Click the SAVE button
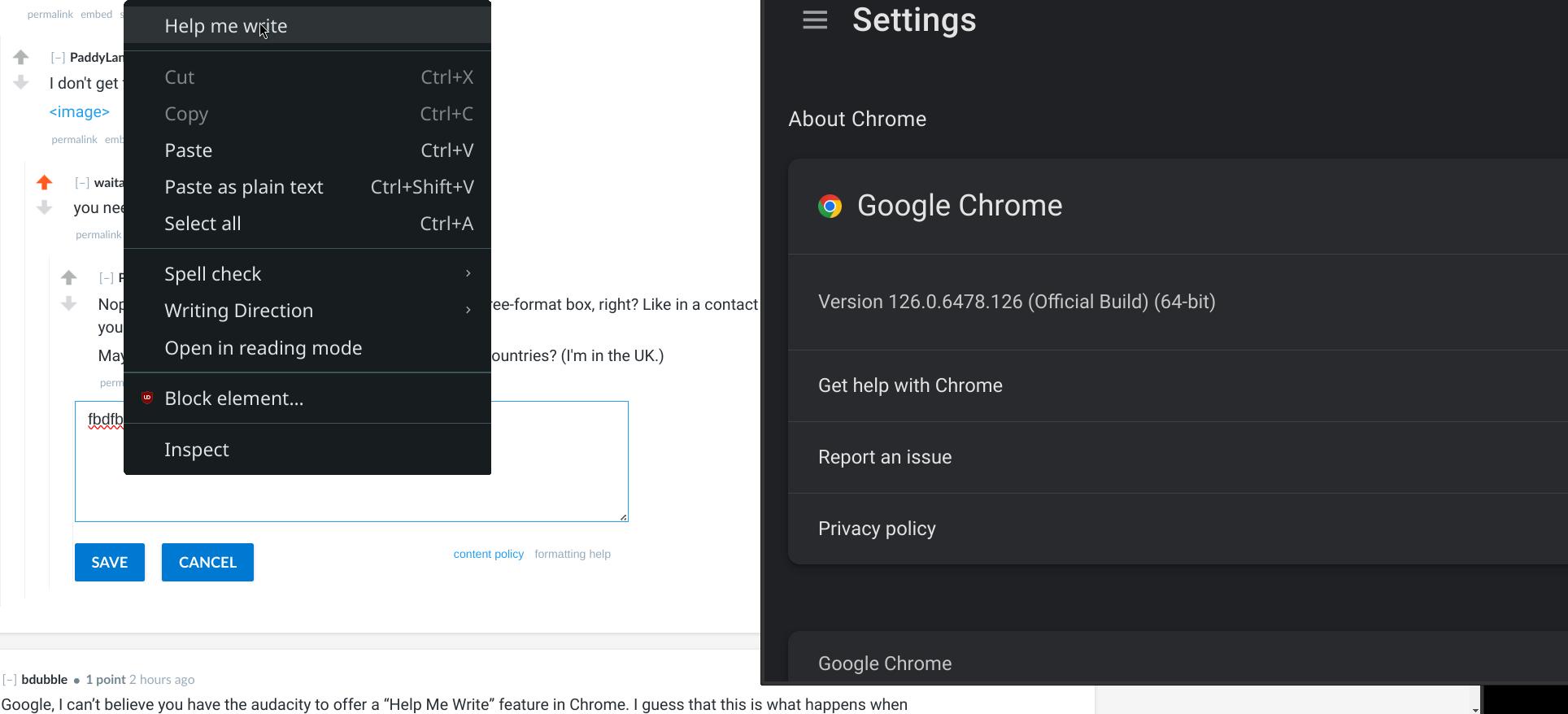The image size is (1568, 714). pos(110,563)
